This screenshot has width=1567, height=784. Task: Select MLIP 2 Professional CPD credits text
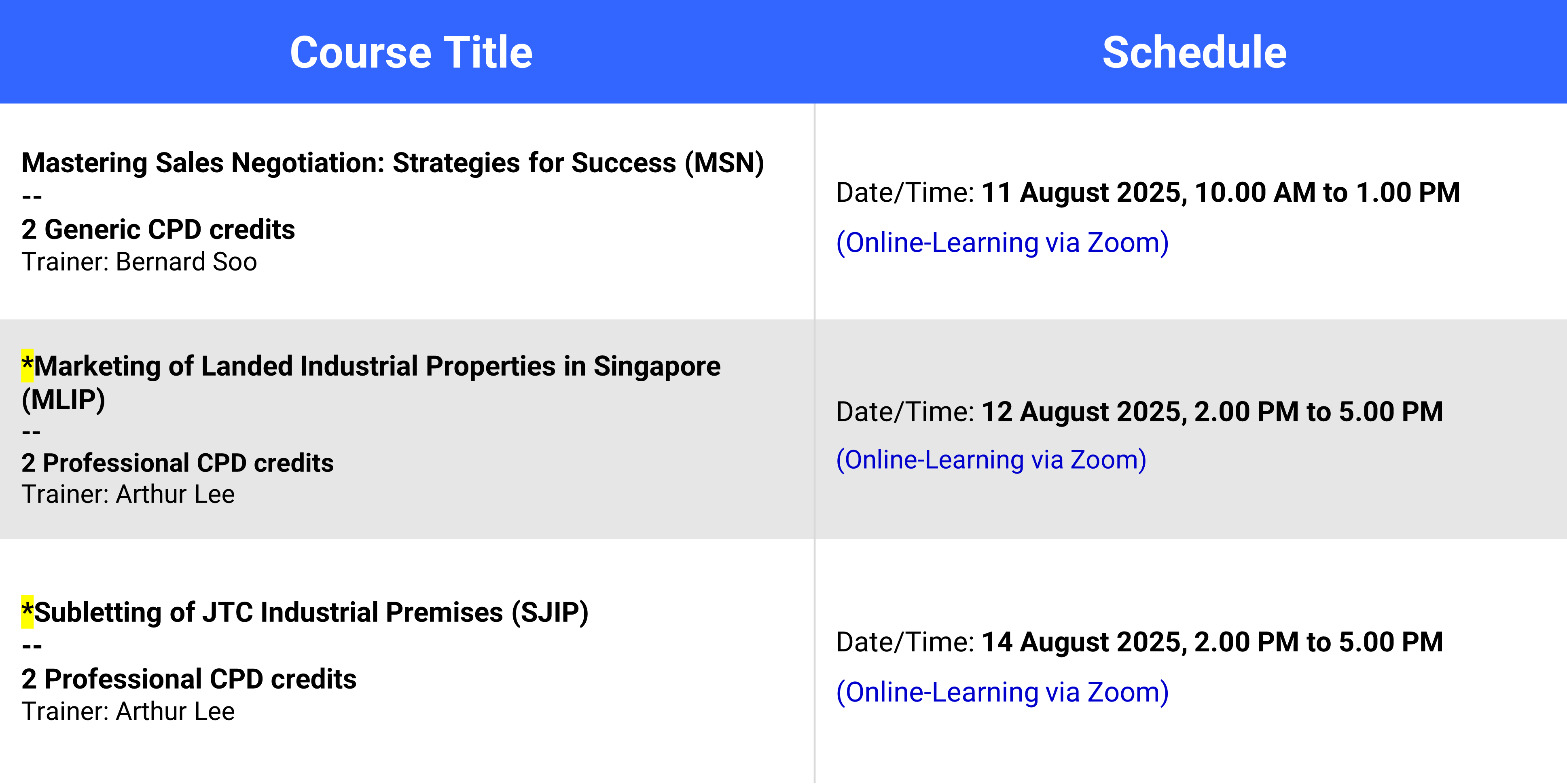coord(178,463)
